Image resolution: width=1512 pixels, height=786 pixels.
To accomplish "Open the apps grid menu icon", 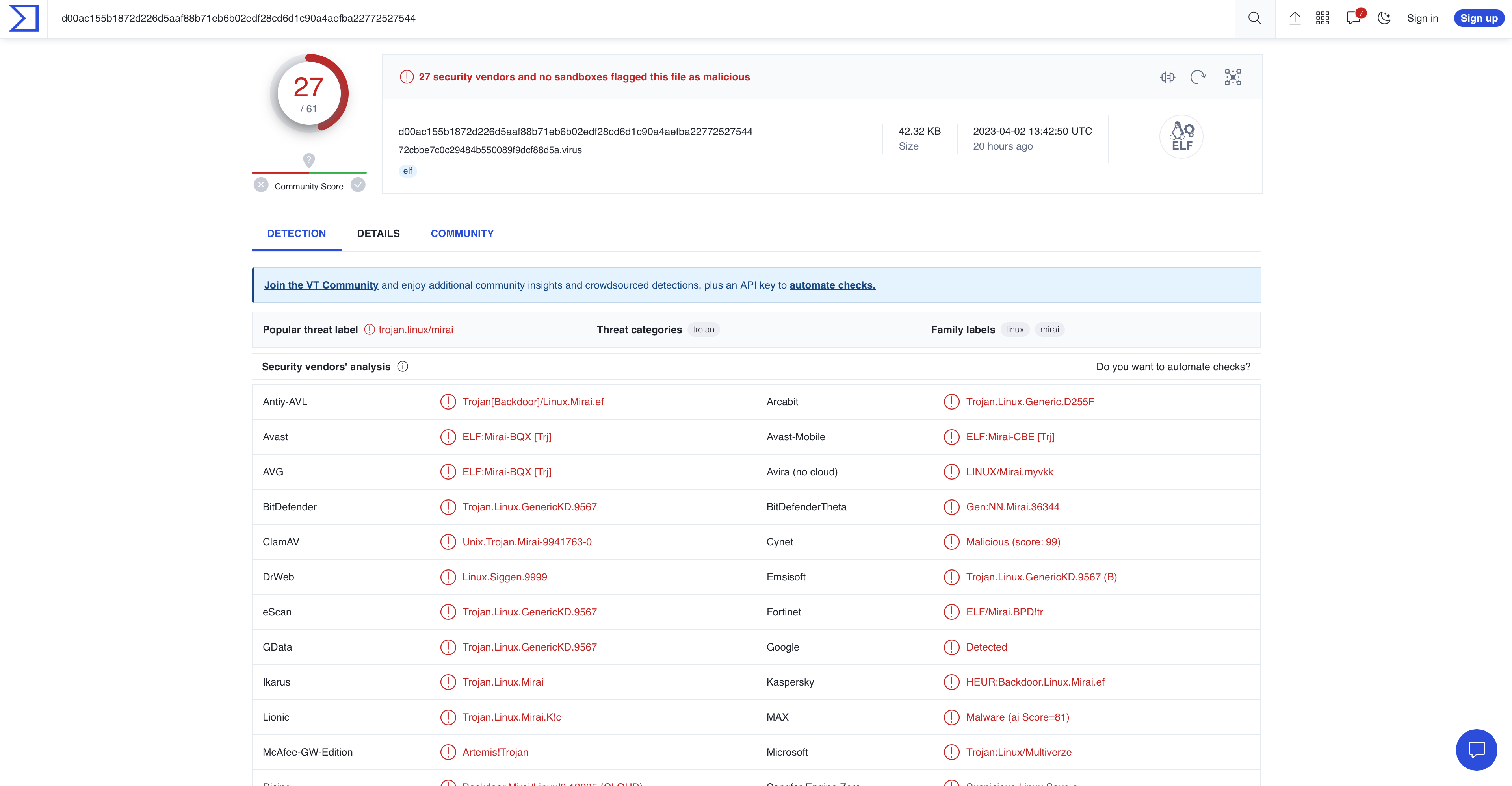I will [x=1323, y=18].
